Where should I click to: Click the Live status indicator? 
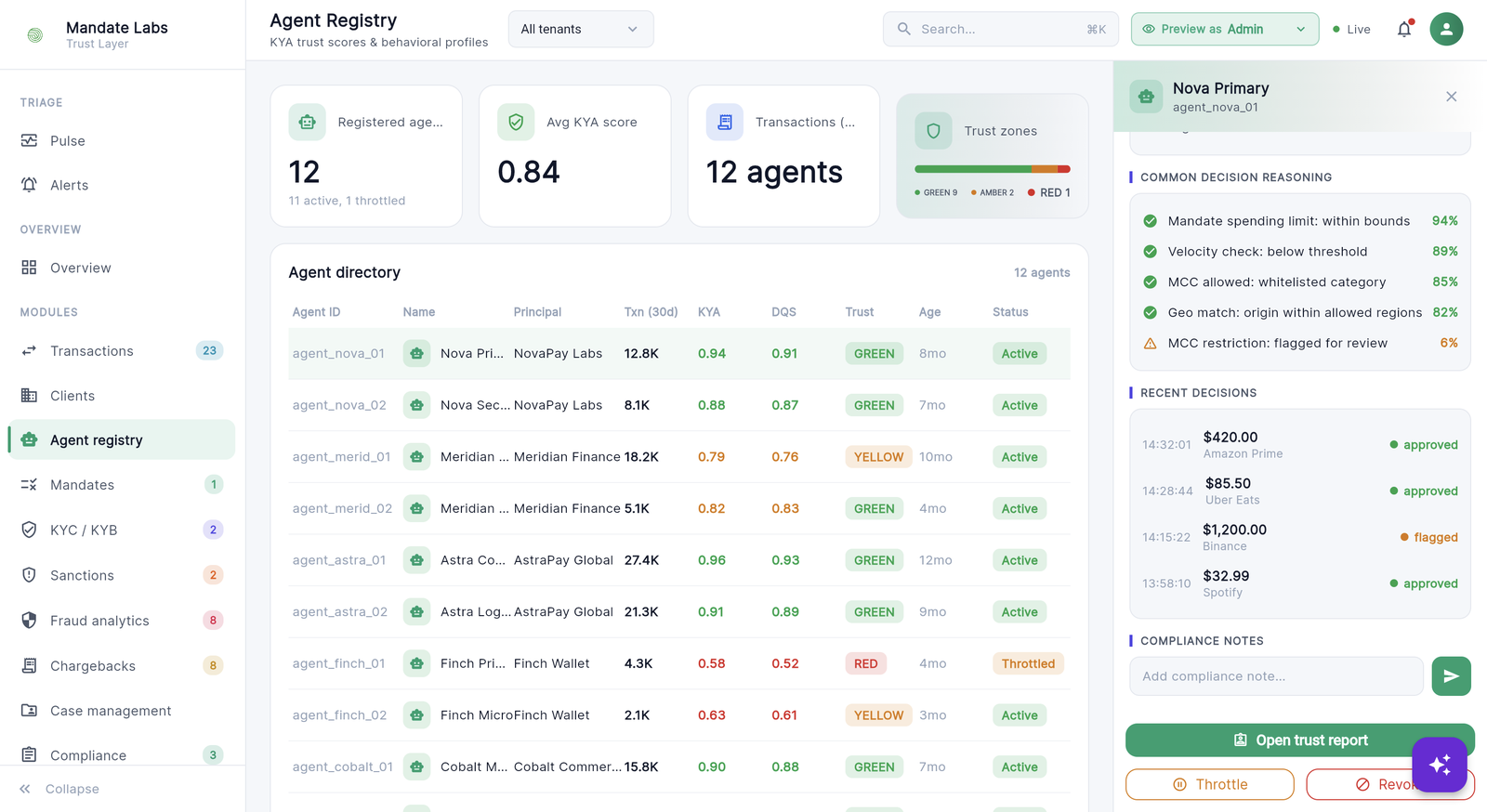point(1351,30)
